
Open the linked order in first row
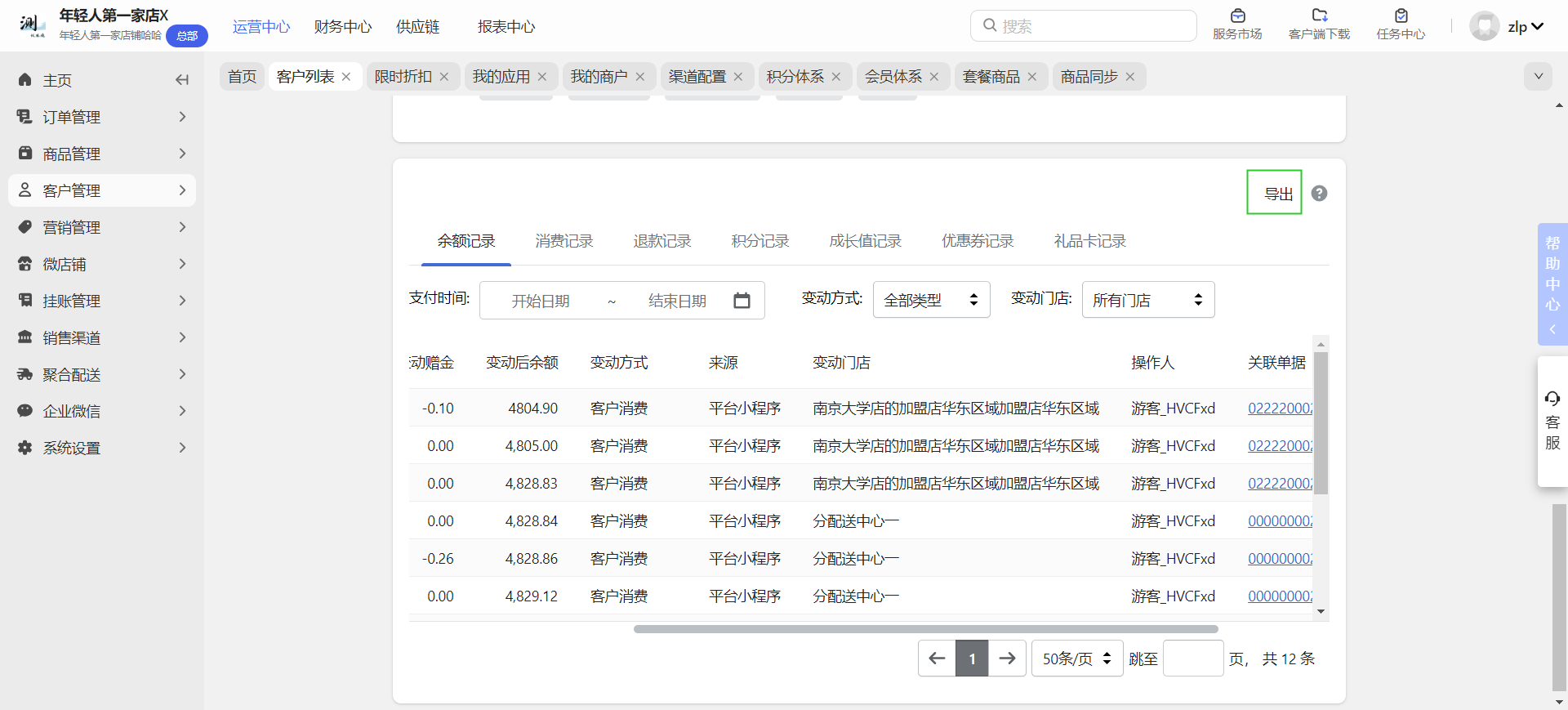point(1279,409)
